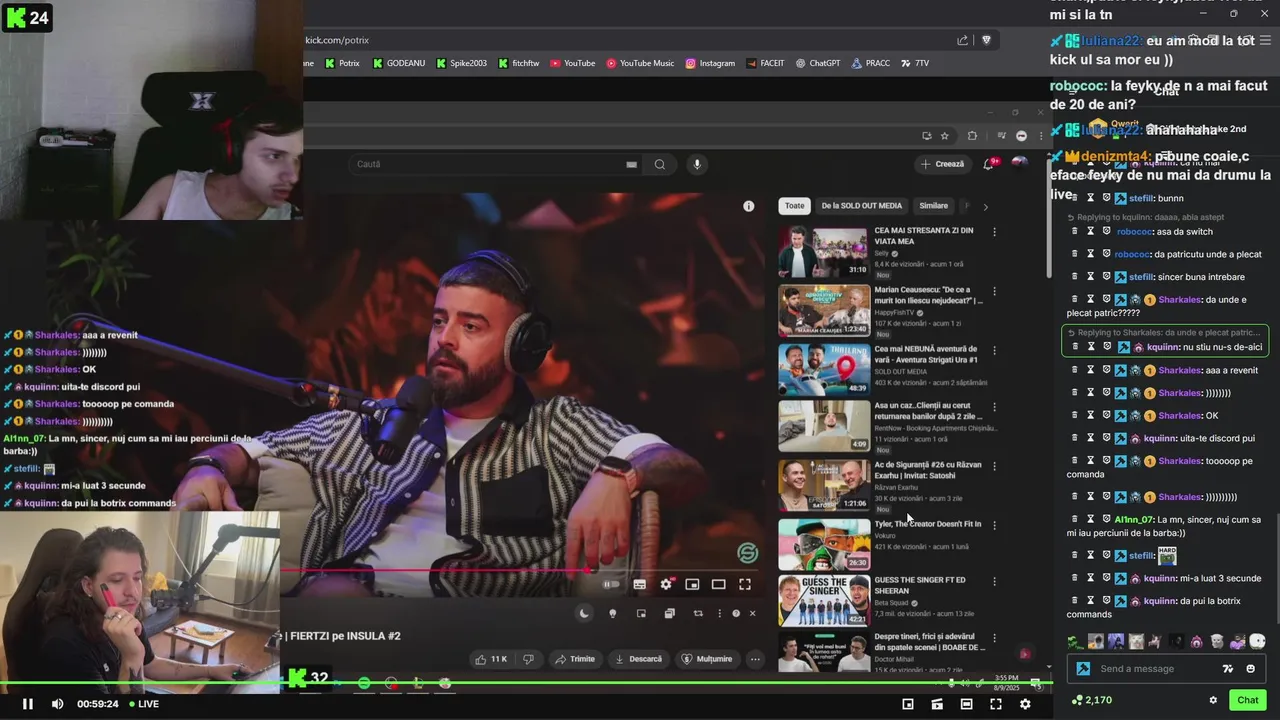Like the video with 11 K button
Image resolution: width=1280 pixels, height=720 pixels.
click(491, 659)
